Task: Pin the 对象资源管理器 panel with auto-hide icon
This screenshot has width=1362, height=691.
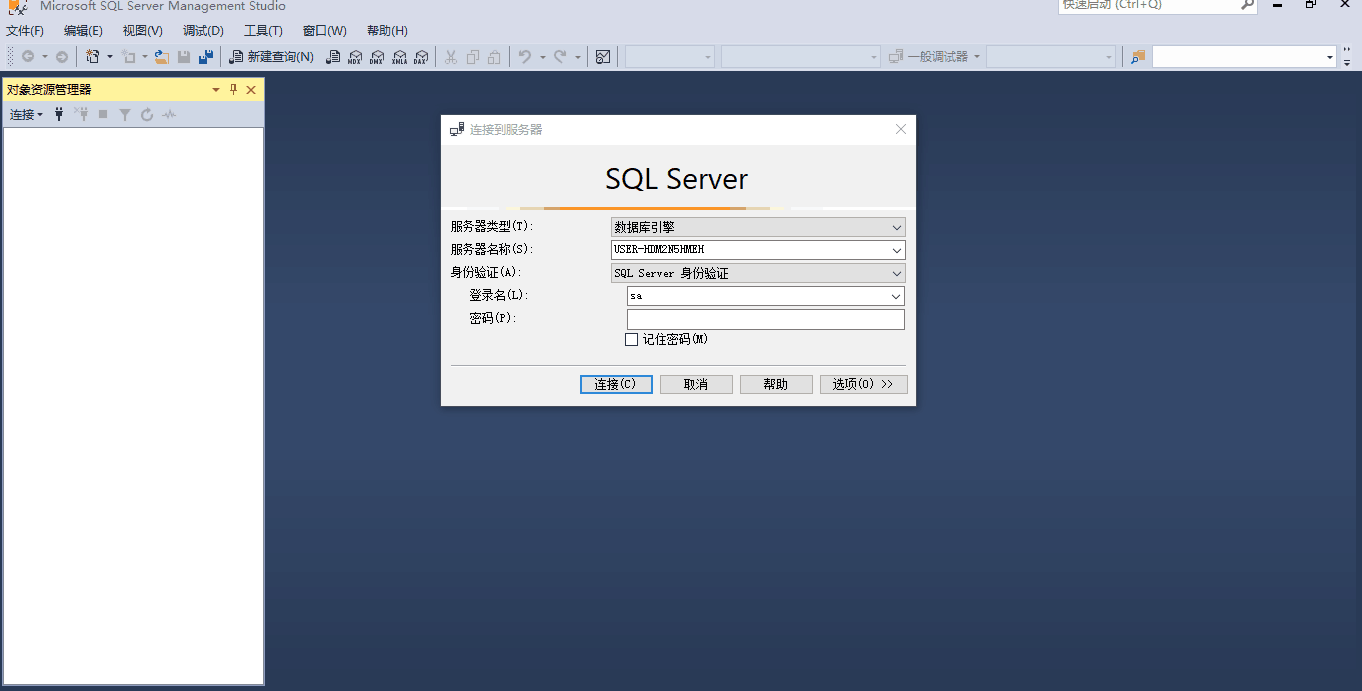Action: pos(234,90)
